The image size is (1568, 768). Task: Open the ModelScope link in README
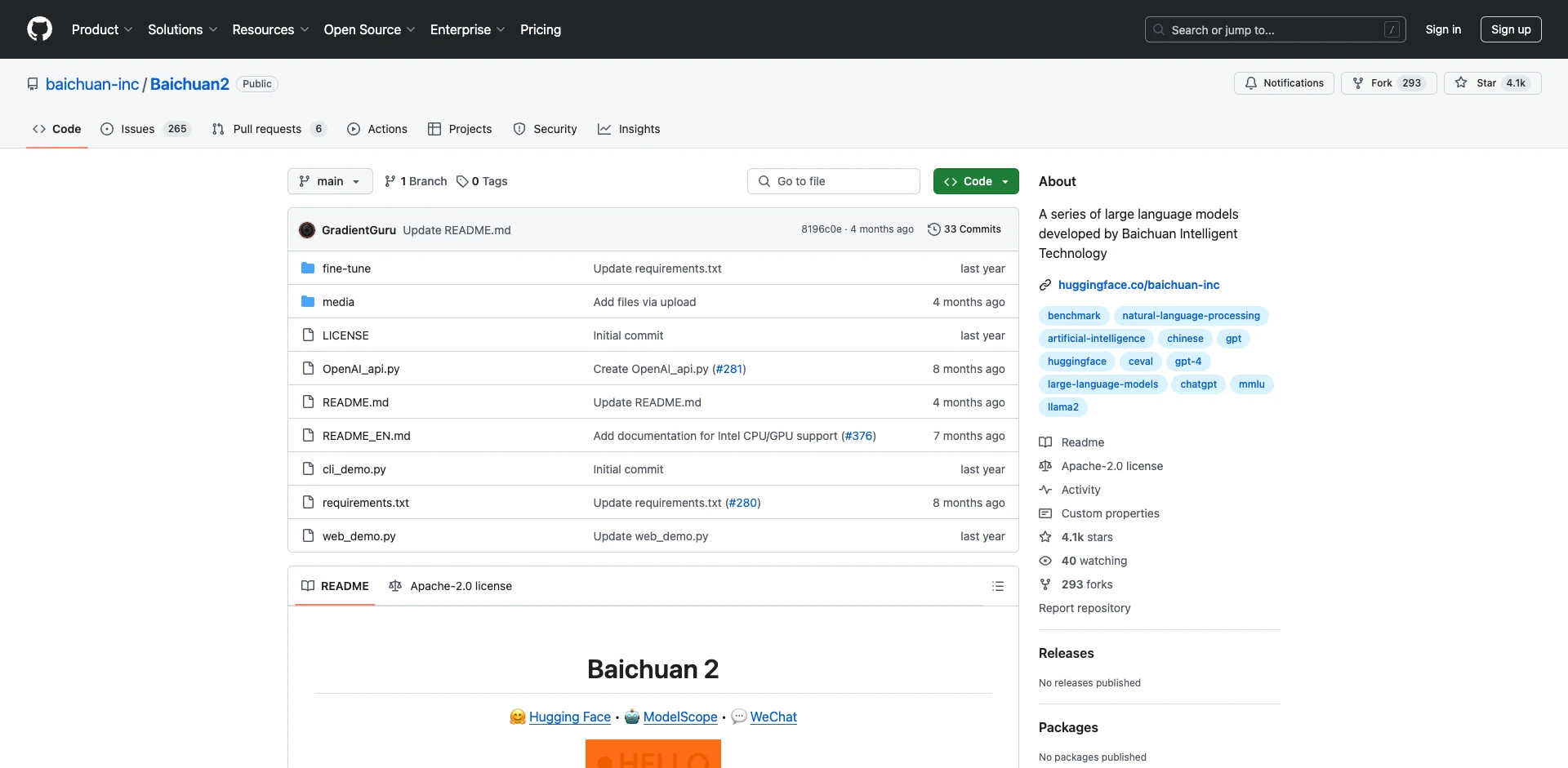click(680, 717)
